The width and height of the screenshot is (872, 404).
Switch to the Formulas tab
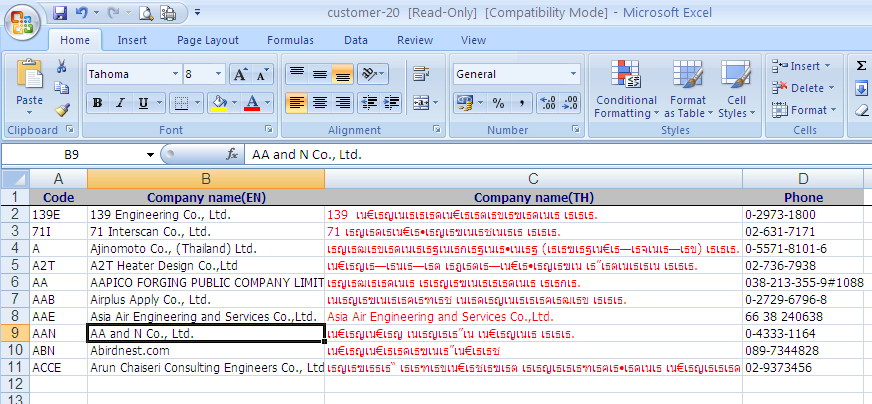coord(290,40)
